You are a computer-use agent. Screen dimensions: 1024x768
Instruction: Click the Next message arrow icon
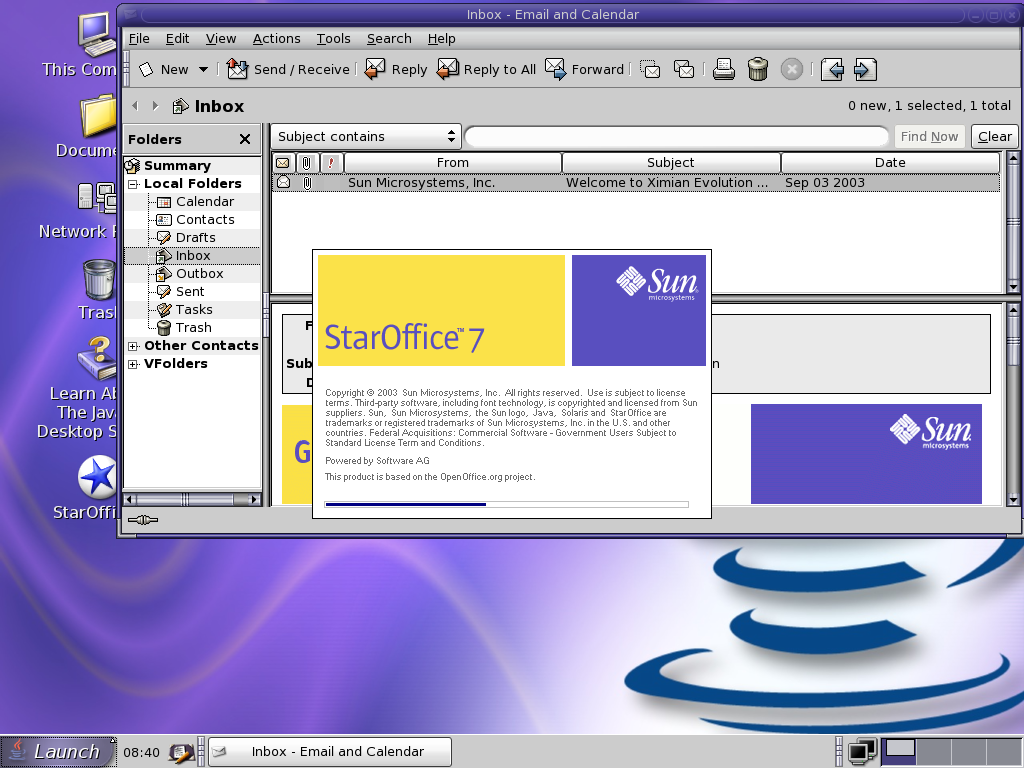[865, 69]
